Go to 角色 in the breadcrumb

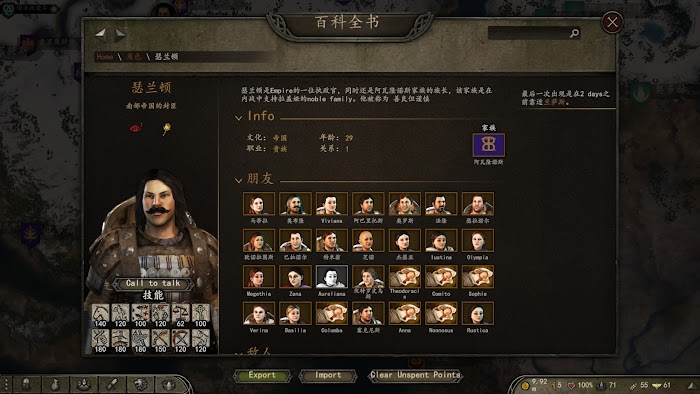[x=133, y=57]
